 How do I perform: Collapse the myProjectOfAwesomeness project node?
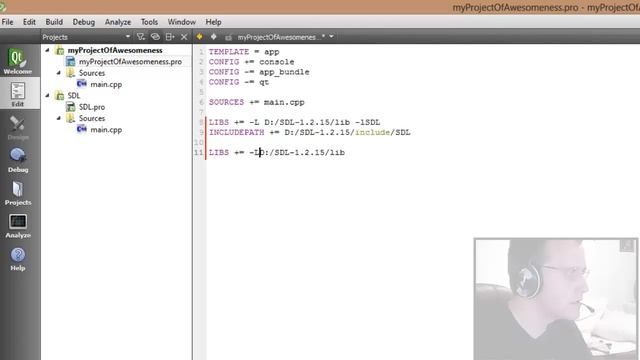[x=48, y=50]
